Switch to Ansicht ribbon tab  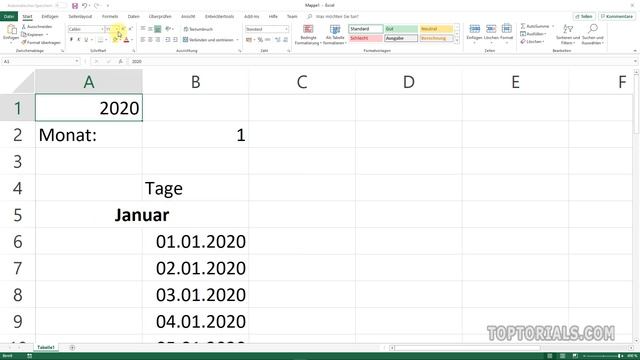(188, 16)
